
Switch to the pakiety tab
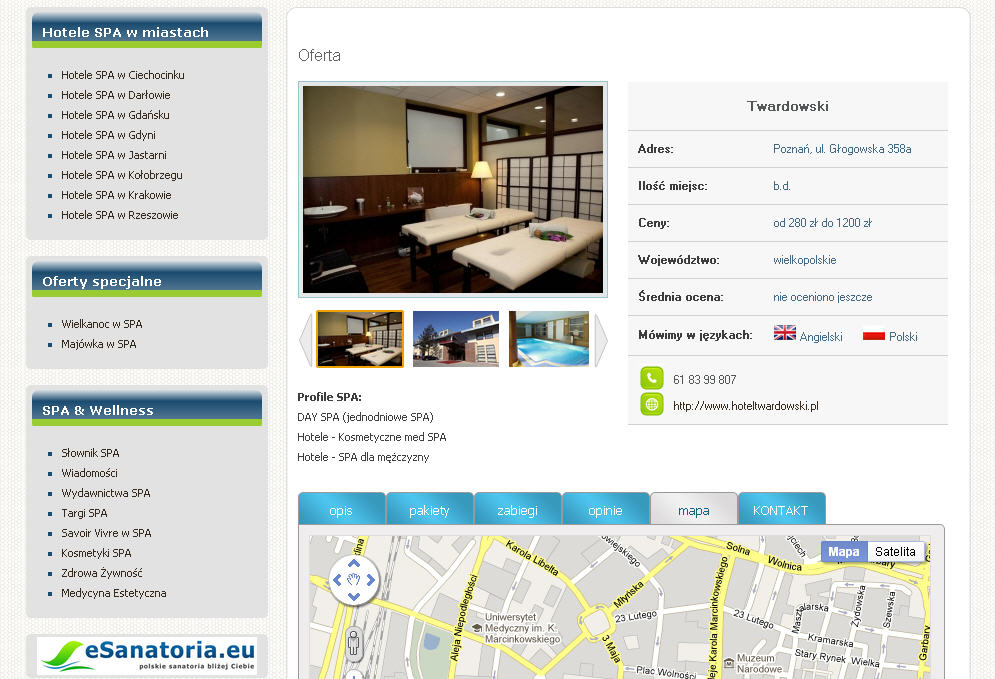(x=430, y=510)
